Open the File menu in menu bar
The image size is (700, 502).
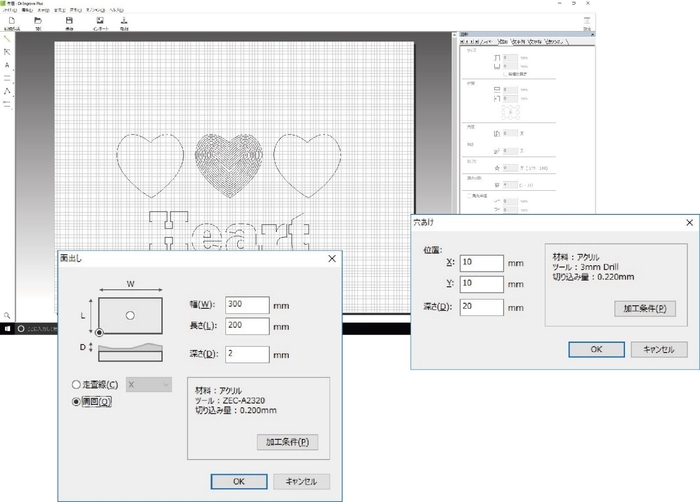(x=8, y=9)
